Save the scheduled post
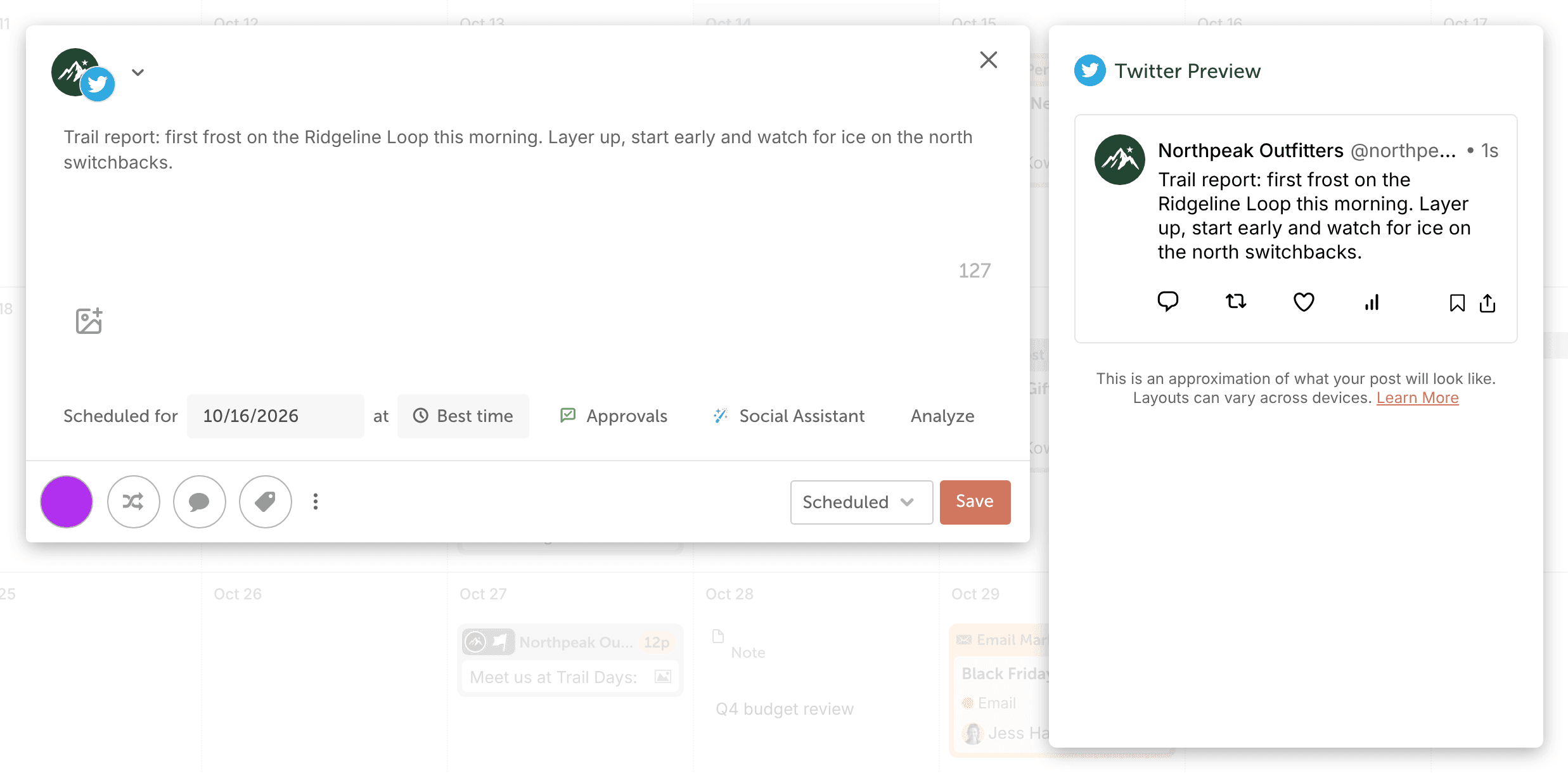Viewport: 1568px width, 773px height. tap(975, 502)
